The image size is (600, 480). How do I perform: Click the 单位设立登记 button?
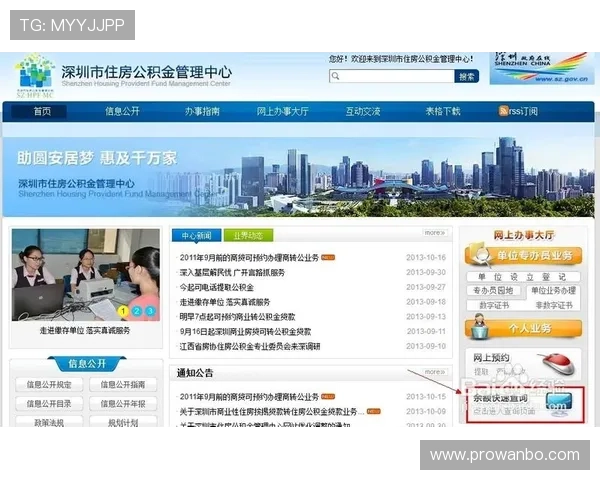tap(523, 277)
